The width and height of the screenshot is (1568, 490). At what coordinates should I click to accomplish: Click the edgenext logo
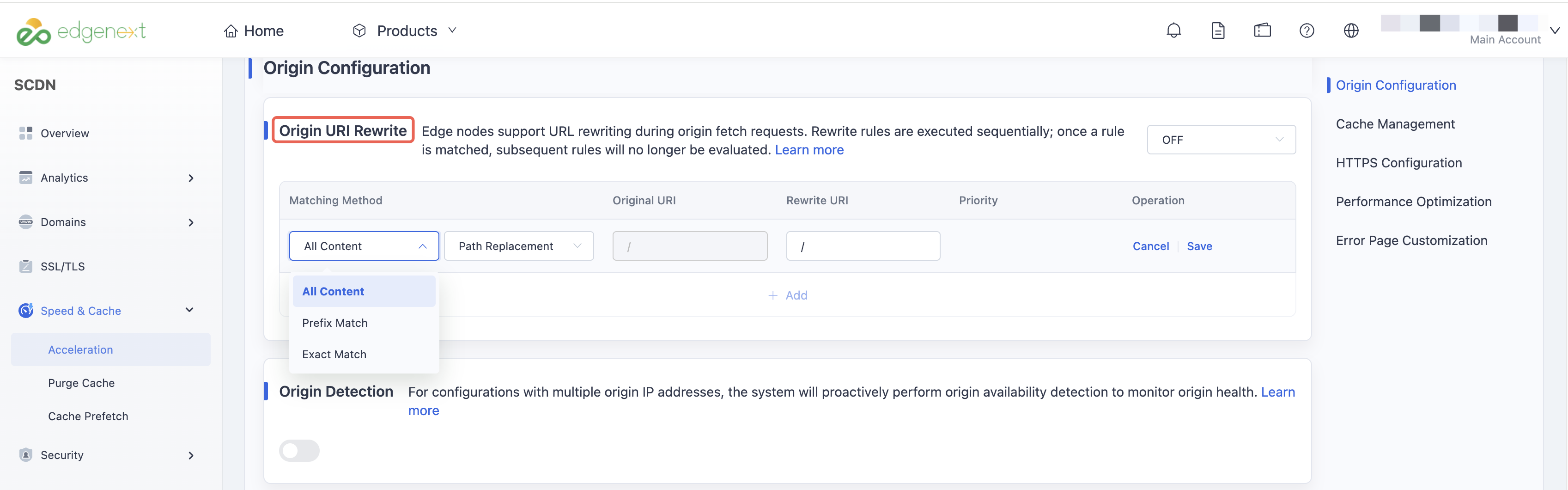click(81, 31)
